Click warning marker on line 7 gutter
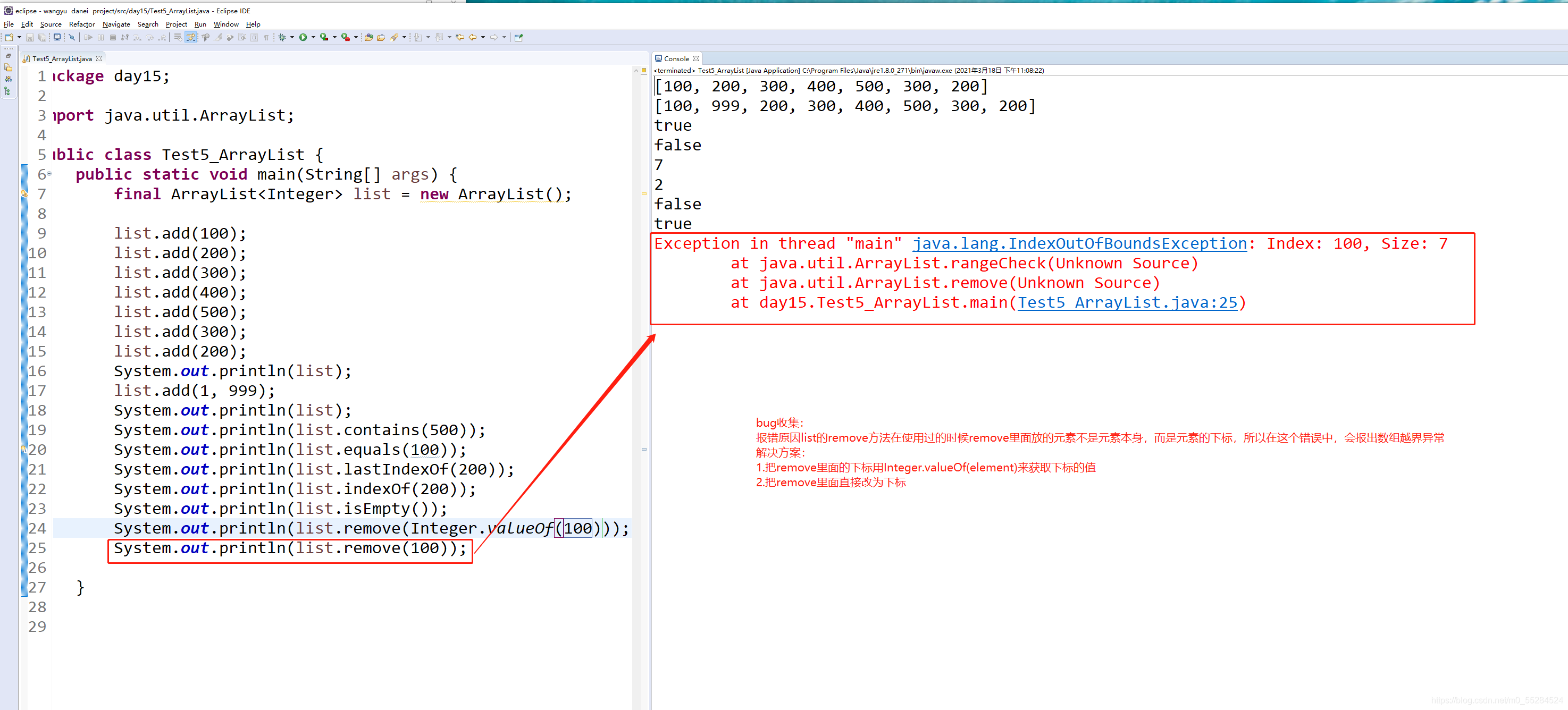The image size is (1568, 710). point(24,194)
